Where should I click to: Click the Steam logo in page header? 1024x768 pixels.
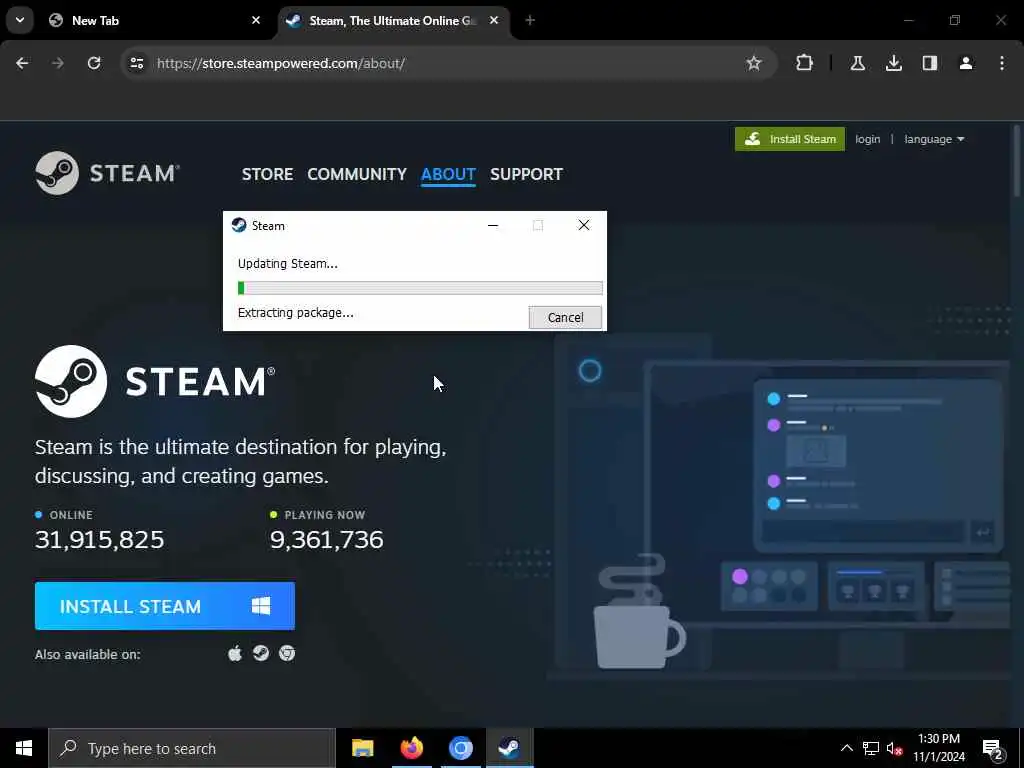108,173
